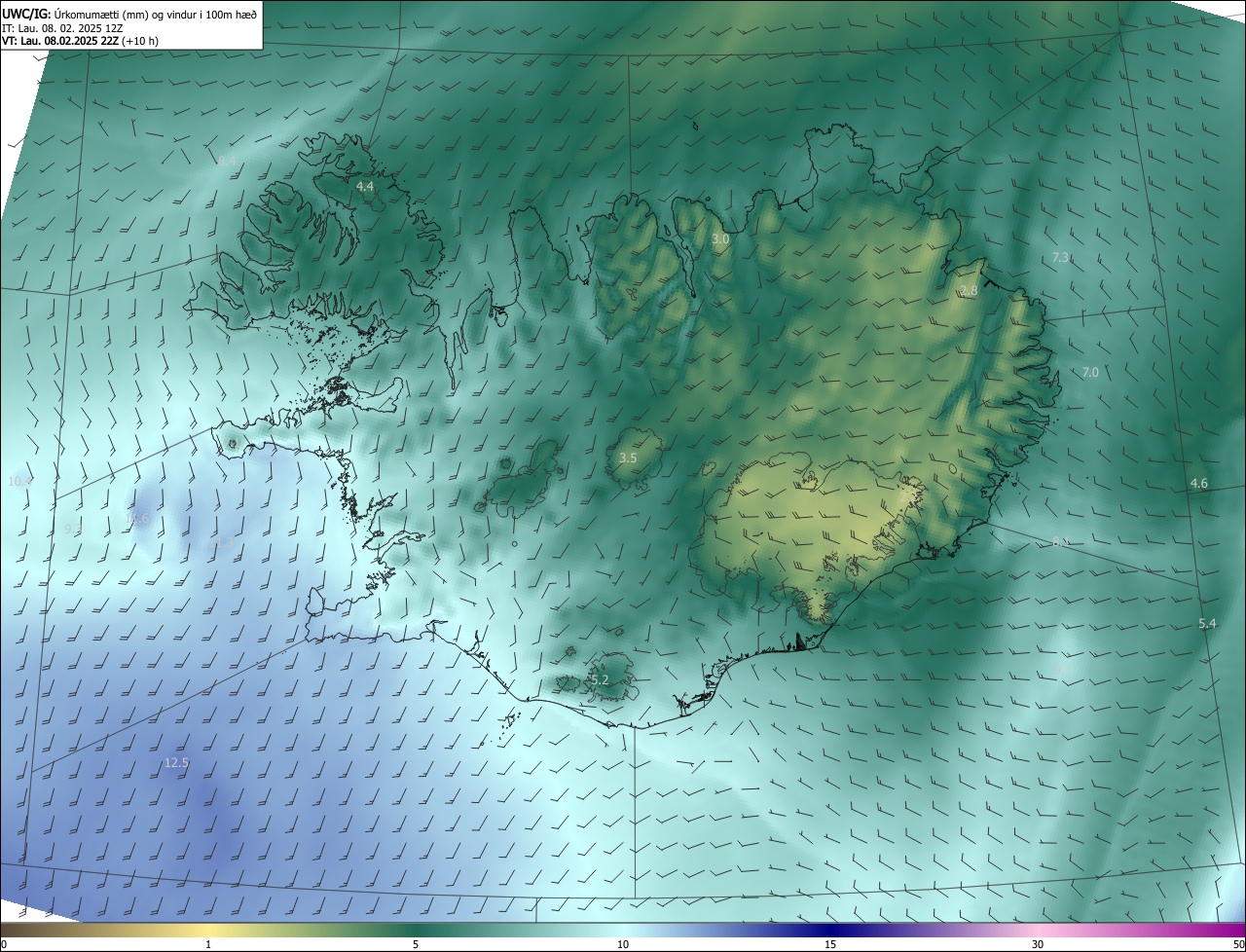Image resolution: width=1246 pixels, height=952 pixels.
Task: Click the 8.4 value northwest of the Westfjords
Action: pos(227,161)
